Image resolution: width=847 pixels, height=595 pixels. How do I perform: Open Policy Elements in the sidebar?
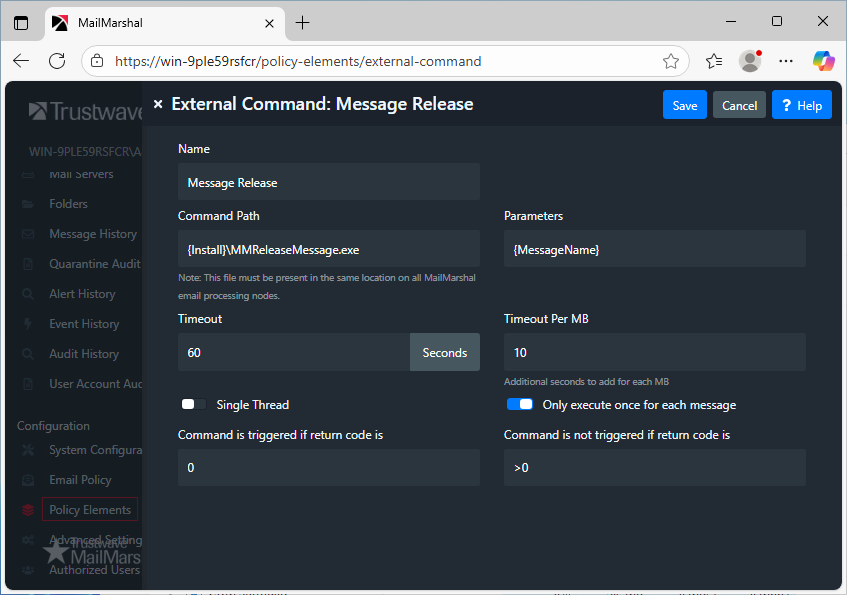(90, 510)
